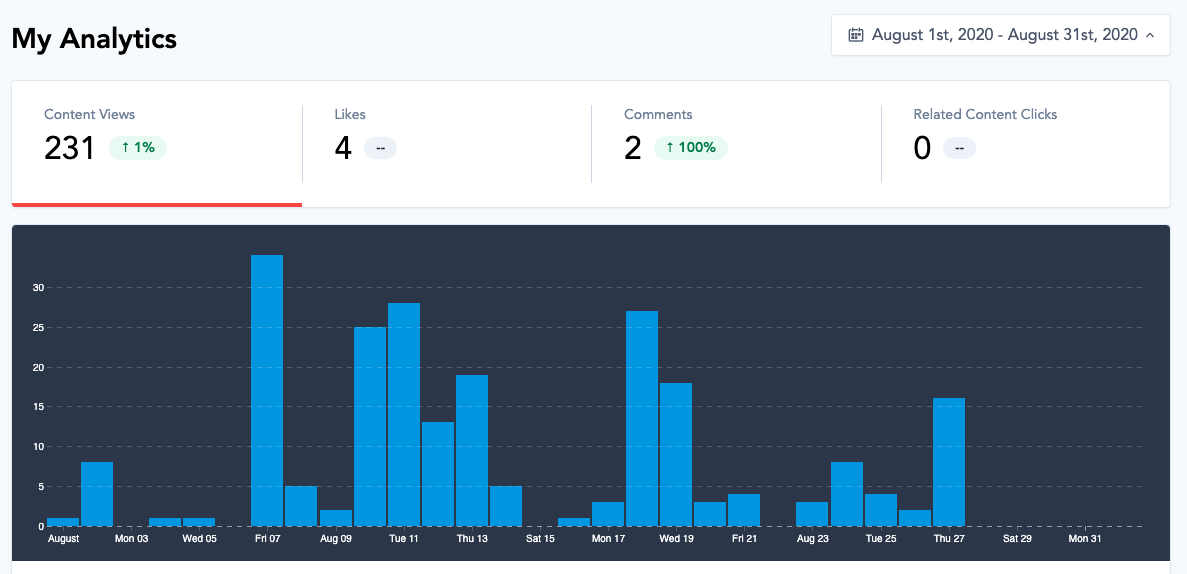1187x574 pixels.
Task: Click the chevron arrow beside the date range
Action: point(1150,35)
